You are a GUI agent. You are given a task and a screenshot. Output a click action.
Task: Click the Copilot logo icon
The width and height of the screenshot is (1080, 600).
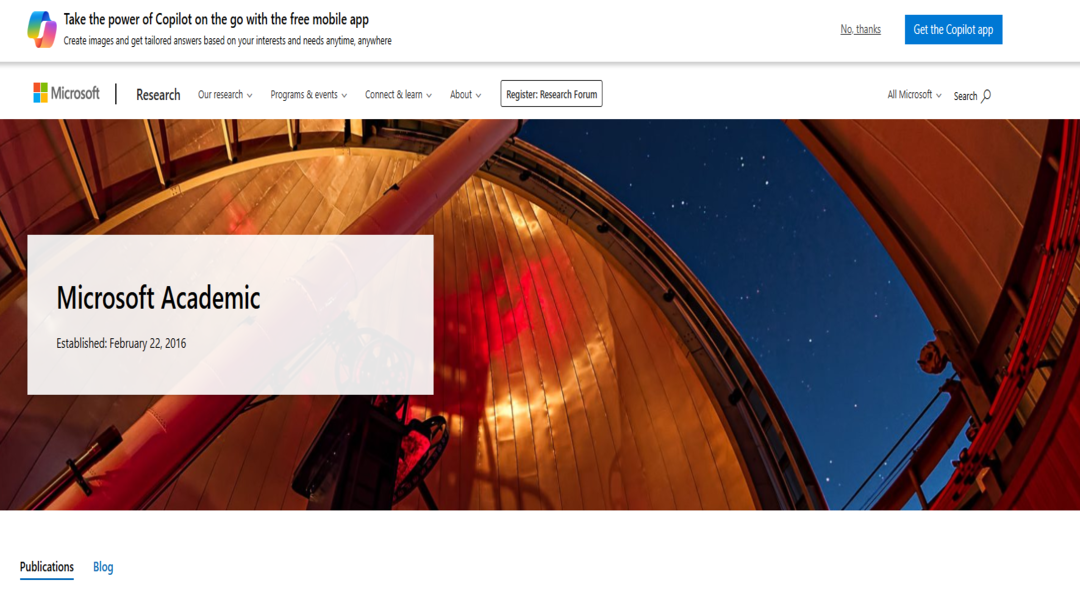pos(42,30)
